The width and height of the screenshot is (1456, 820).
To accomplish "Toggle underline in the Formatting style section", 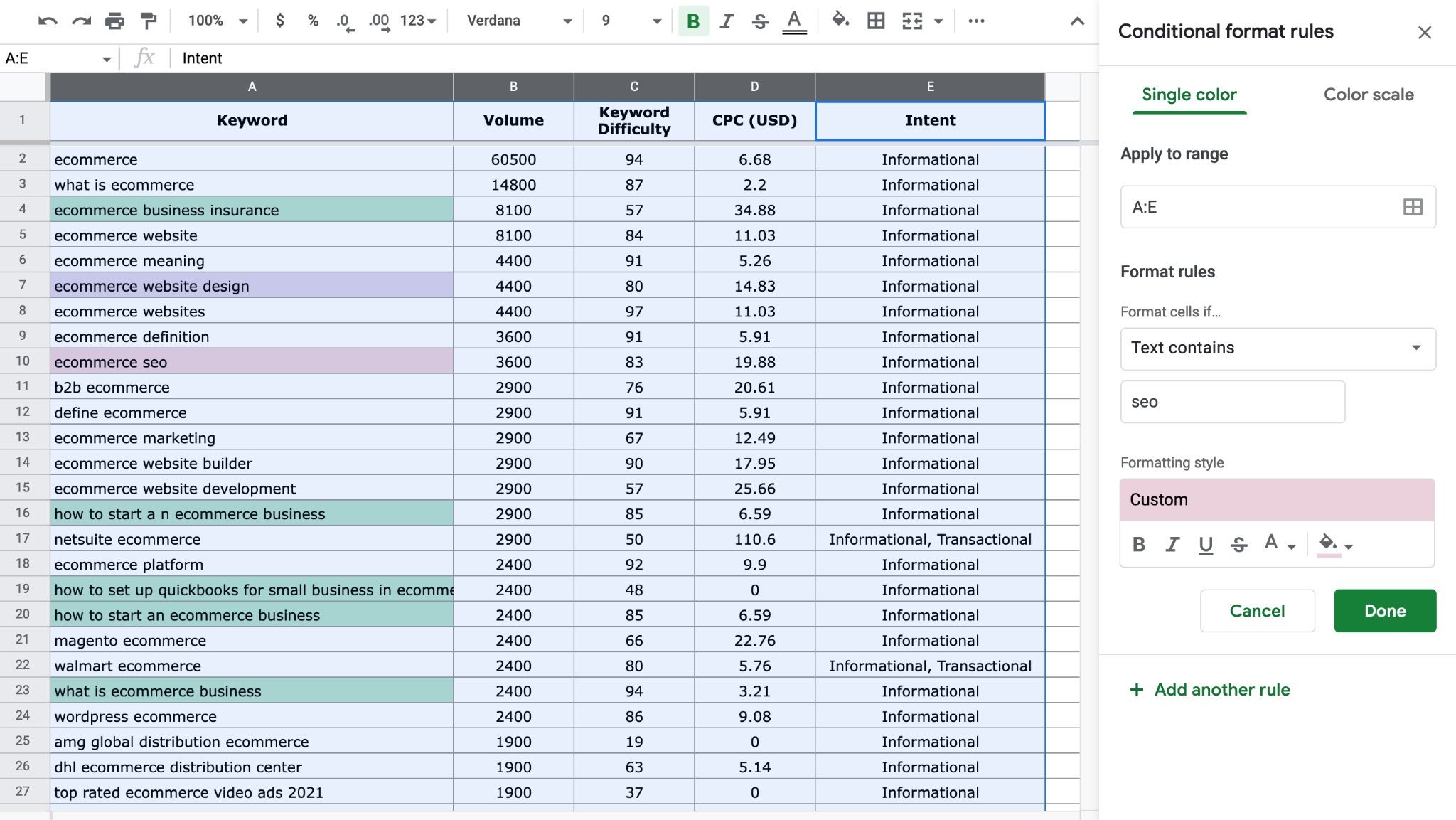I will click(1205, 545).
